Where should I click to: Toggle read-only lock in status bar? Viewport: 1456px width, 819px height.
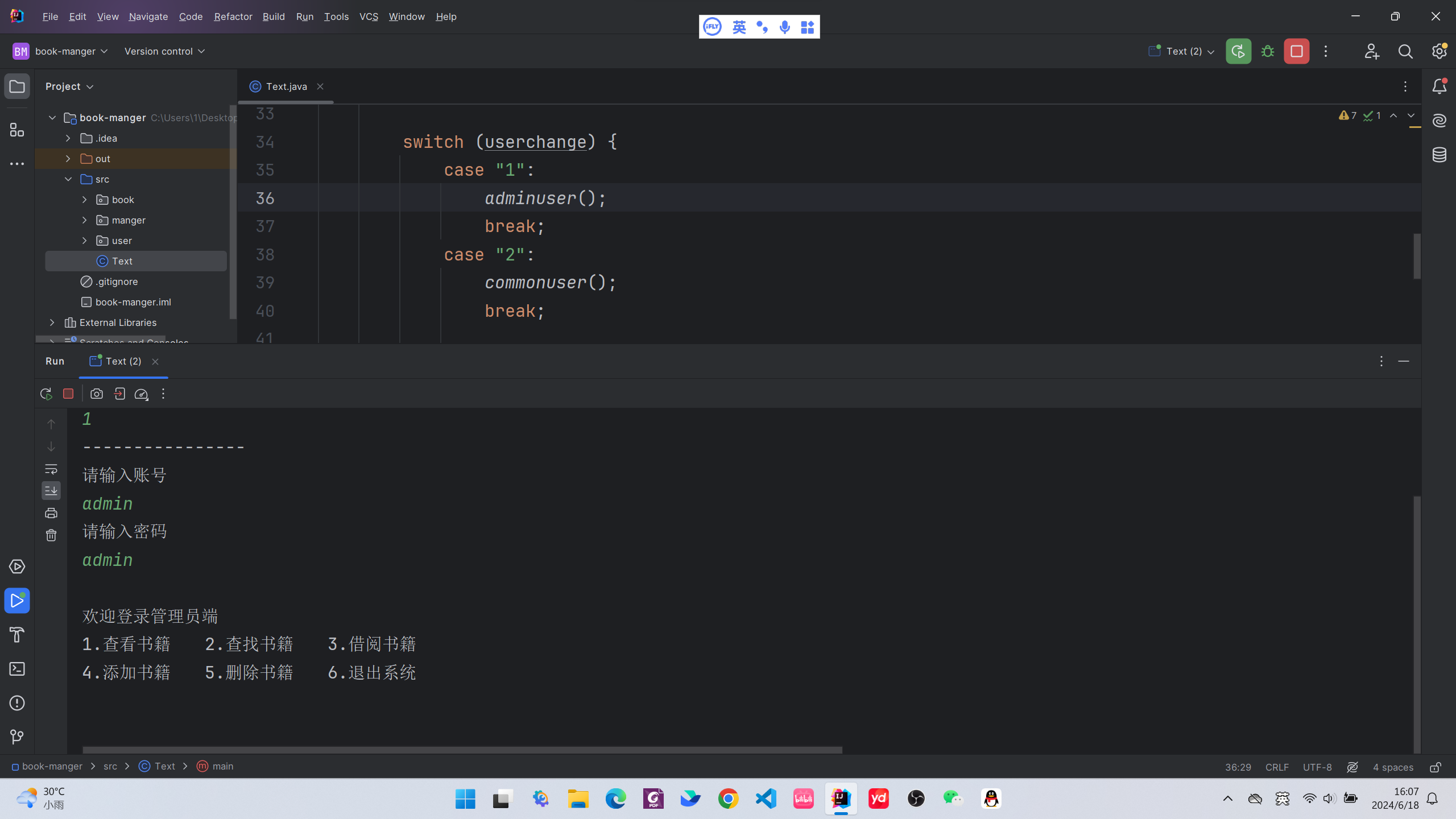click(x=1436, y=767)
